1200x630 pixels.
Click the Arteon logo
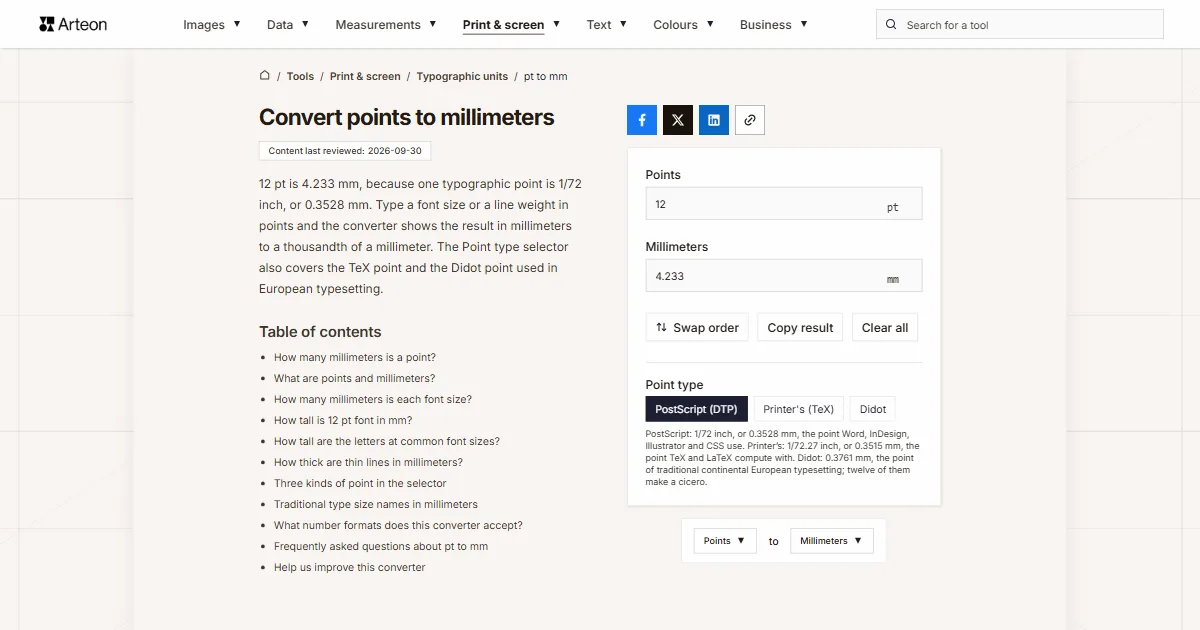[73, 24]
